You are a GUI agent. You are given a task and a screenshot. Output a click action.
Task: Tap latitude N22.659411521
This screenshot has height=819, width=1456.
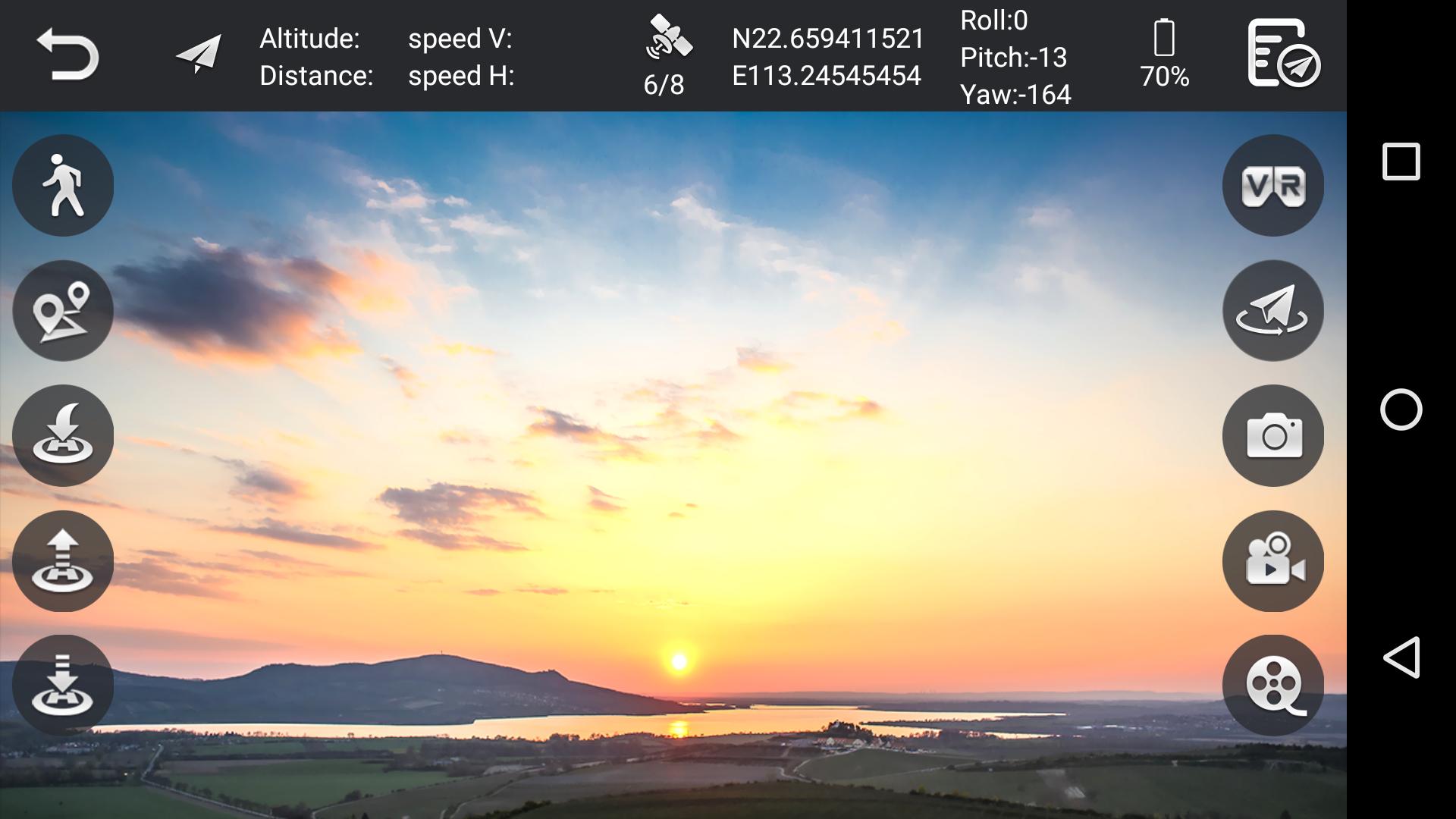click(828, 39)
